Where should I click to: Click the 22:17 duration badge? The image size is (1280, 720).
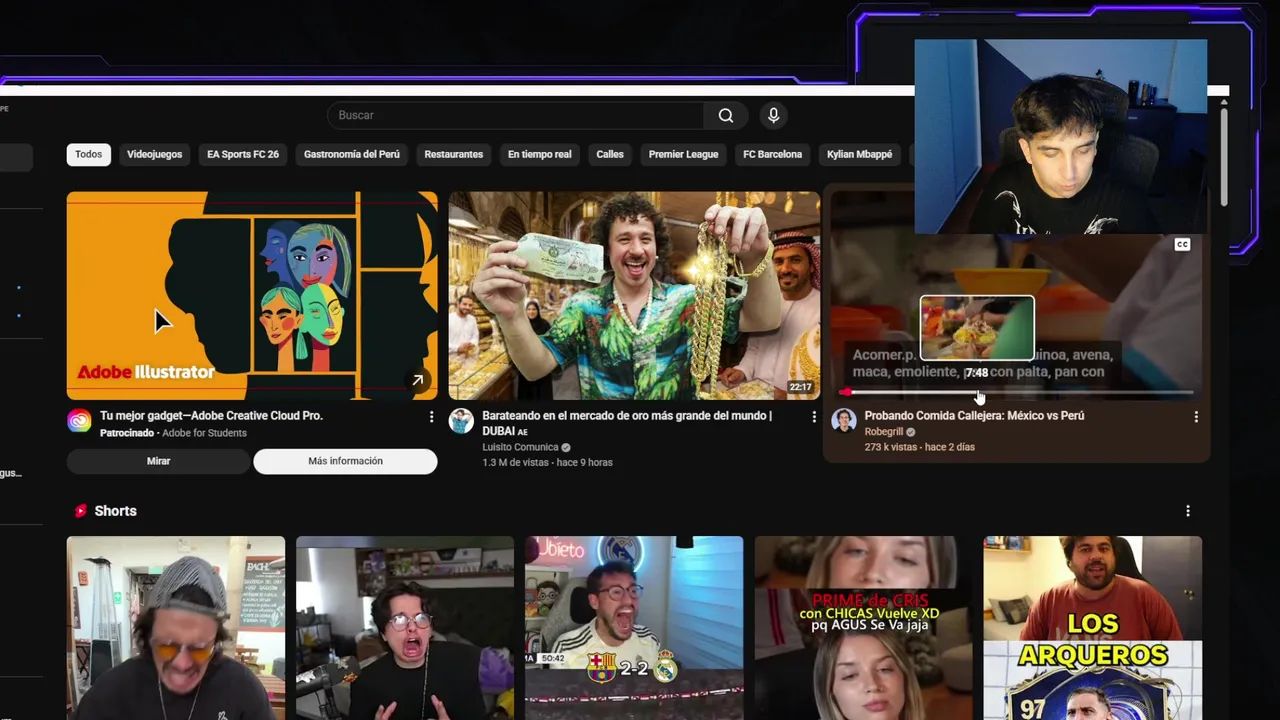pyautogui.click(x=800, y=387)
